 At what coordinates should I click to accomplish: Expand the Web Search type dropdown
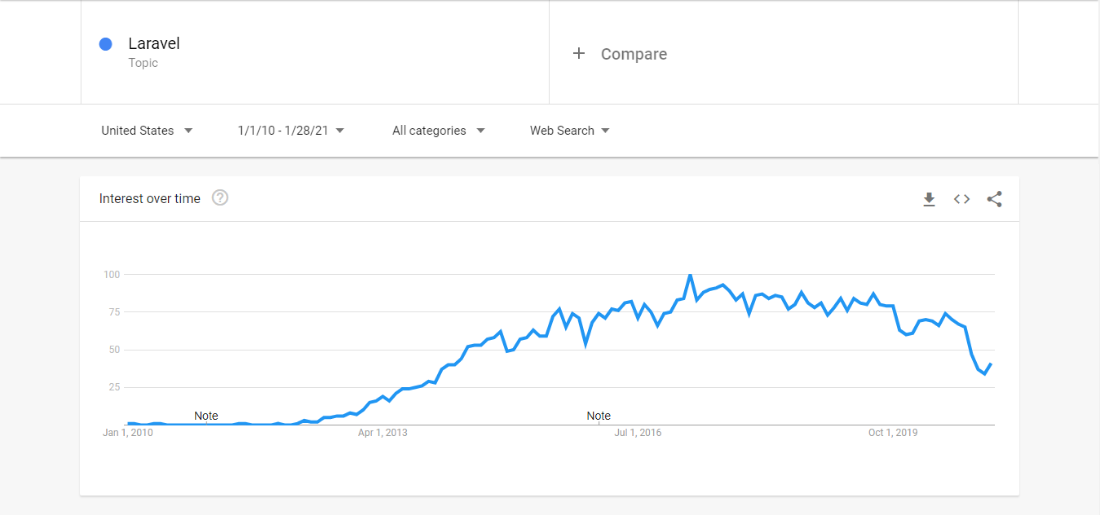570,131
